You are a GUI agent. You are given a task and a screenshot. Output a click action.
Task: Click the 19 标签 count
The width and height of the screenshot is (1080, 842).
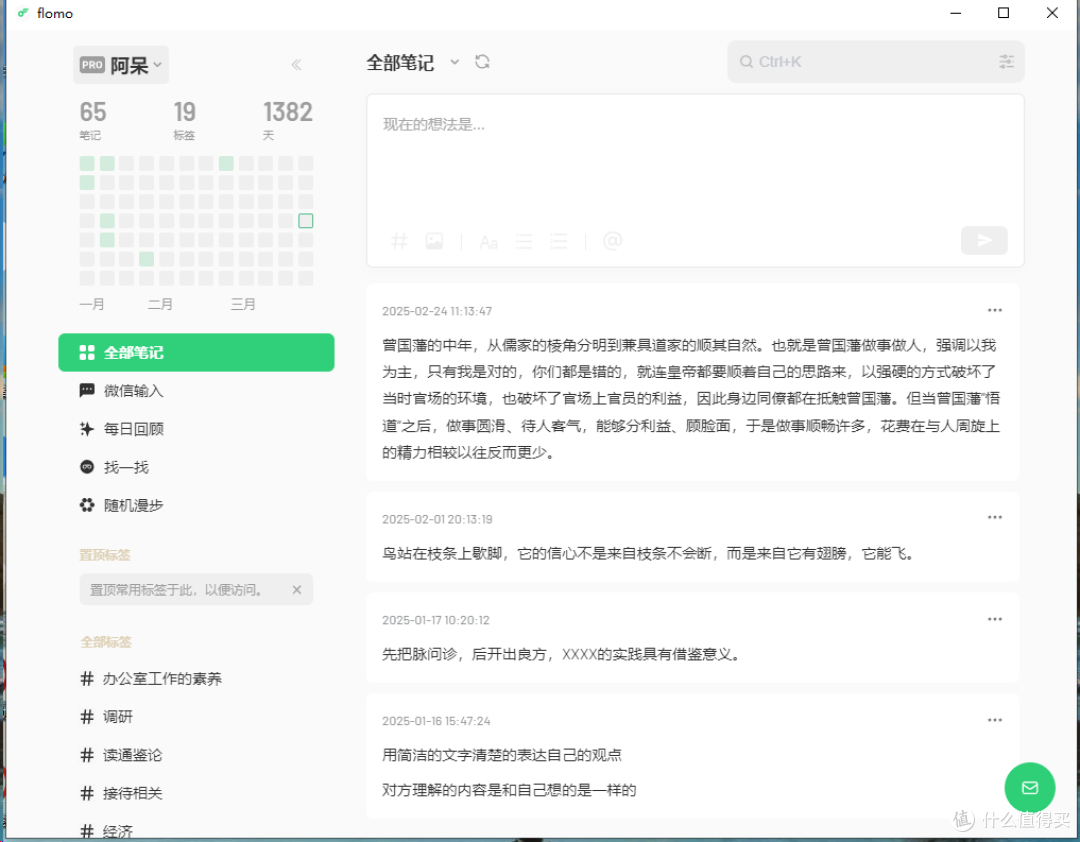click(x=185, y=120)
